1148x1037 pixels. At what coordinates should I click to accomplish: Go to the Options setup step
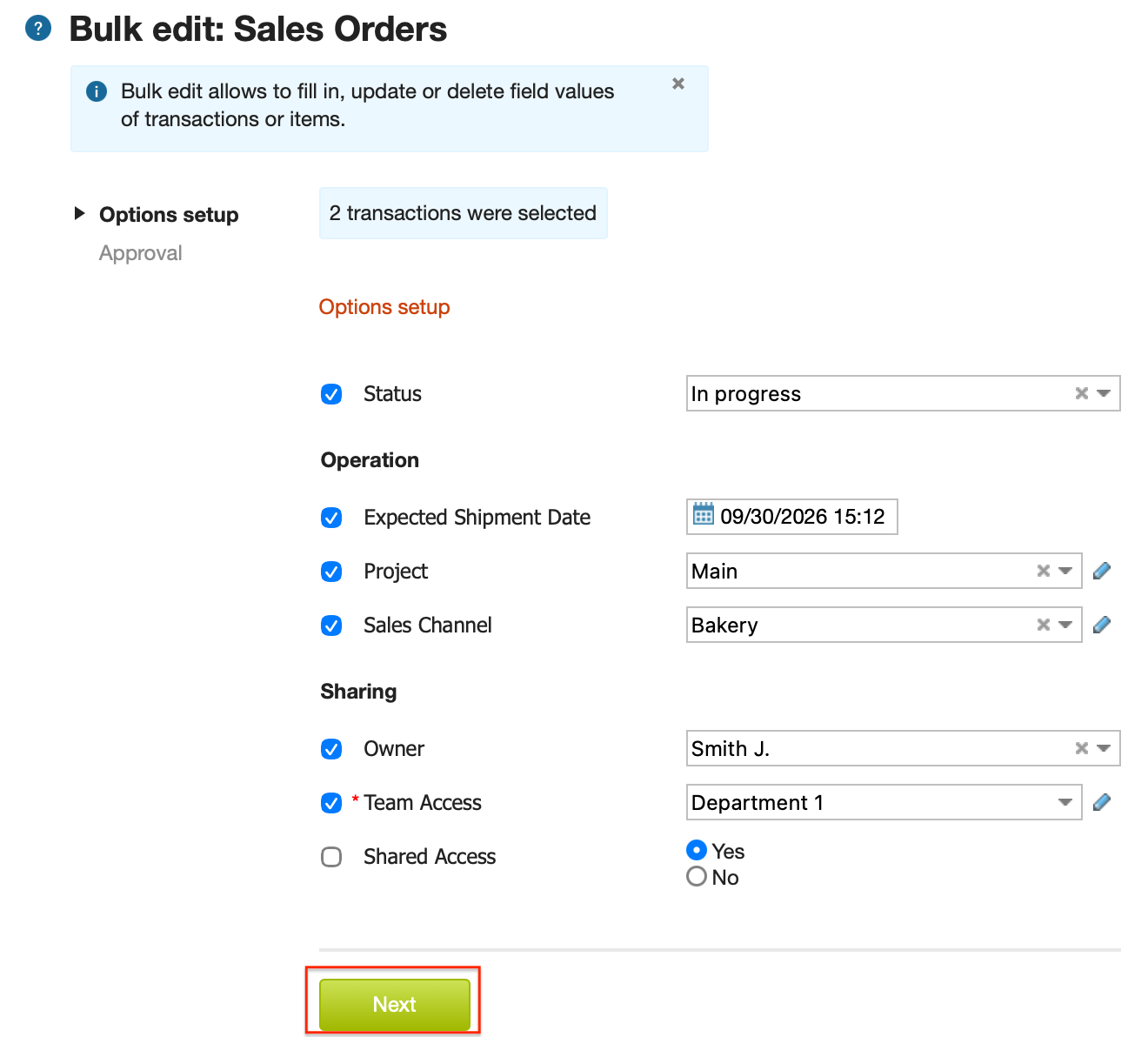[x=169, y=215]
